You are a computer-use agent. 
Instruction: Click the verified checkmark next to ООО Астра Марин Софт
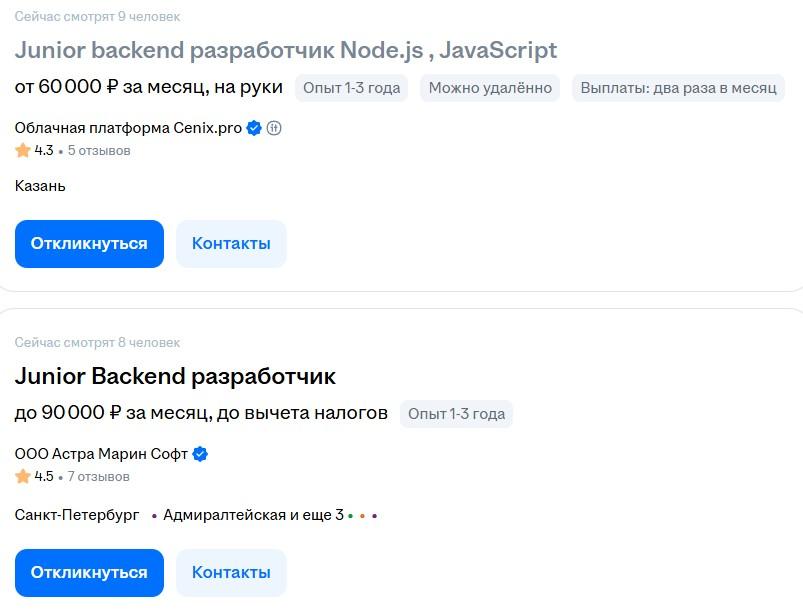point(201,453)
